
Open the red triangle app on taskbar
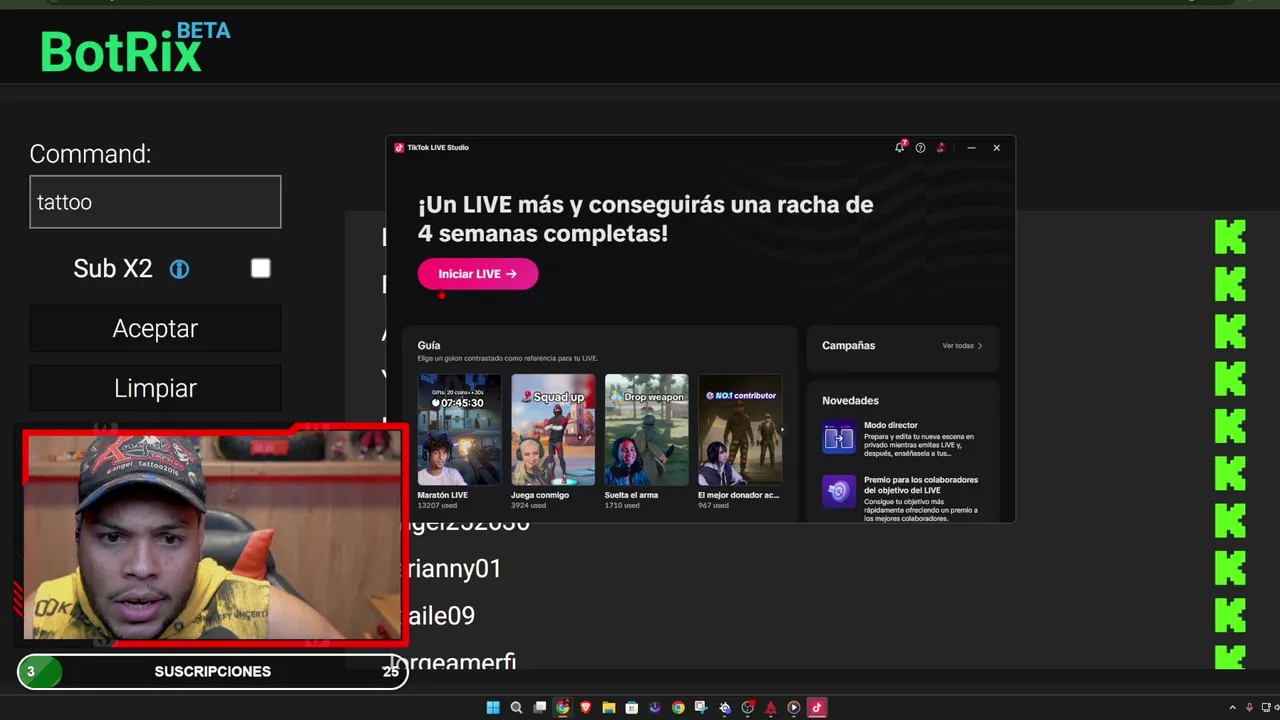point(770,707)
